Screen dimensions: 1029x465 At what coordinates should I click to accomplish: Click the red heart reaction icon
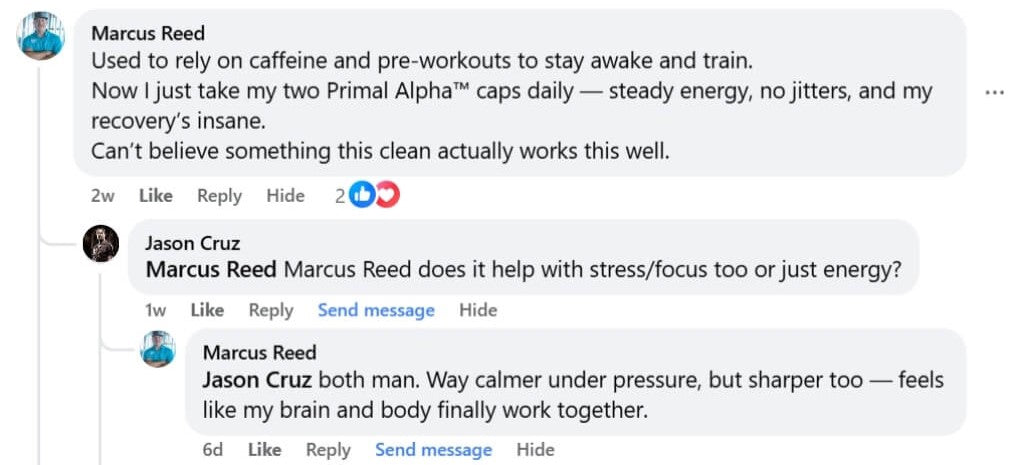pyautogui.click(x=386, y=196)
